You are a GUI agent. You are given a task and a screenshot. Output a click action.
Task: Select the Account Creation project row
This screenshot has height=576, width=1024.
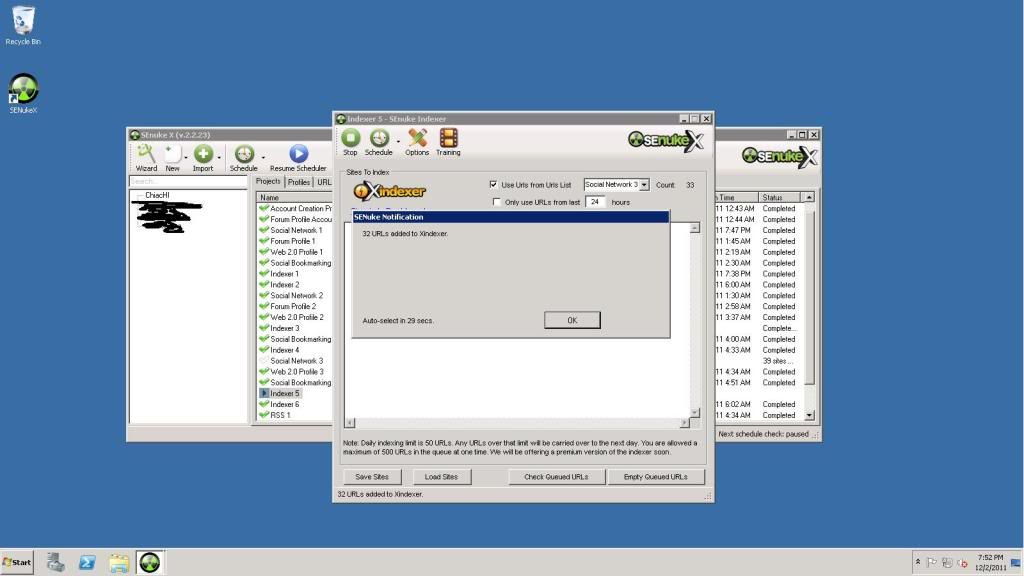click(x=296, y=208)
